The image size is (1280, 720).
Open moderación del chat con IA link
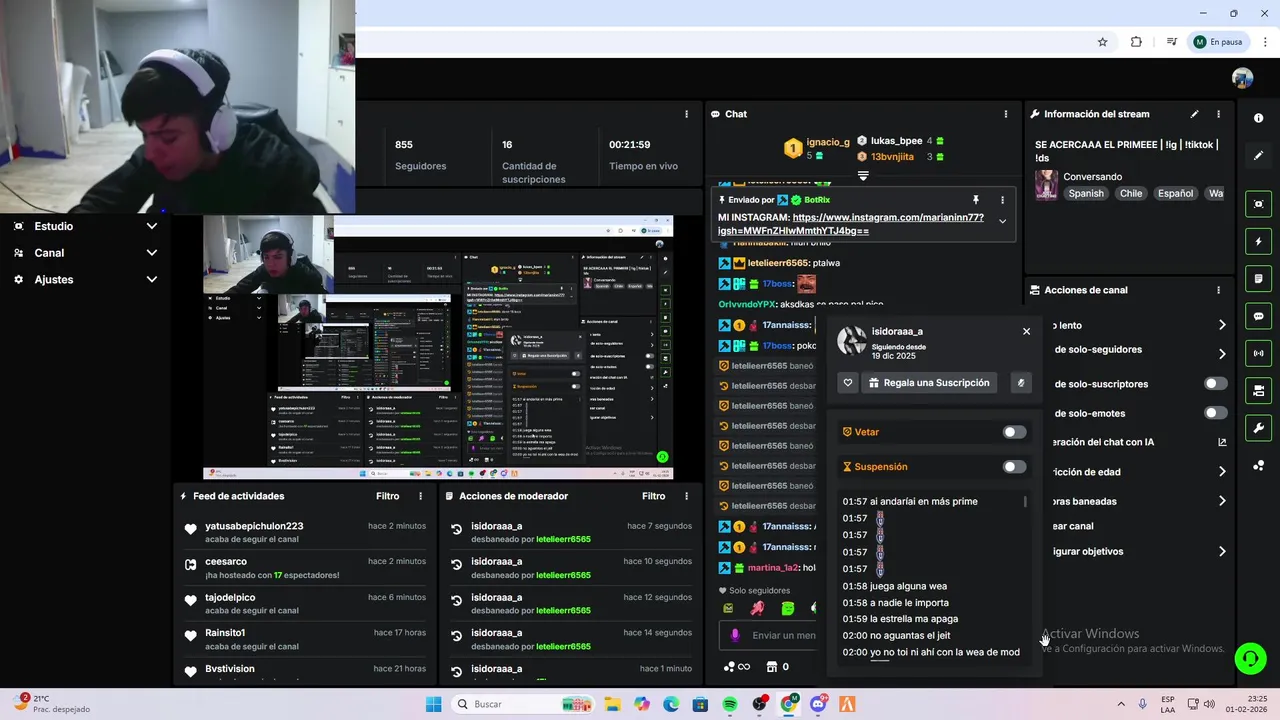coord(1222,442)
